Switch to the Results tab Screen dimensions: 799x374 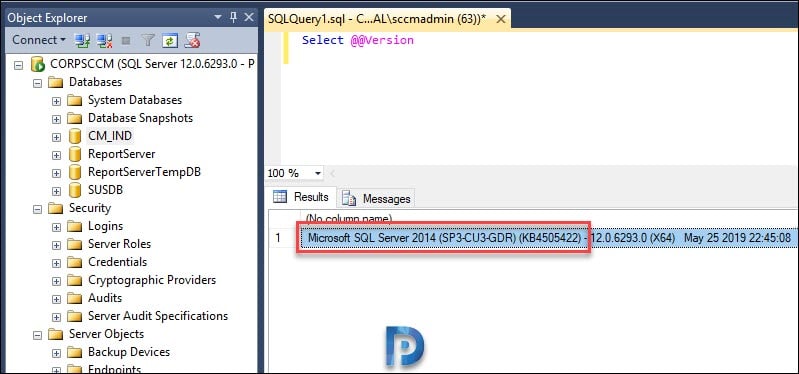[x=301, y=197]
